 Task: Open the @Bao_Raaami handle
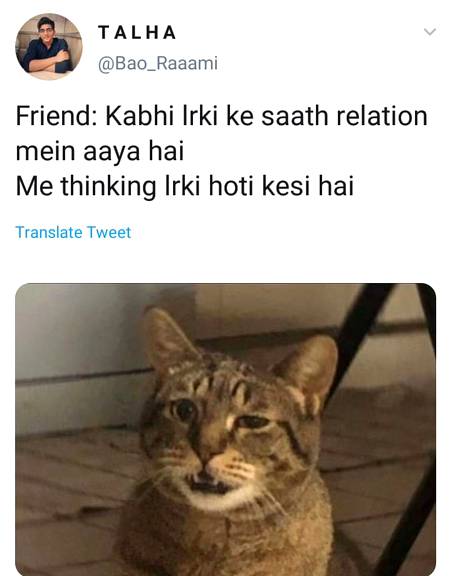click(158, 63)
